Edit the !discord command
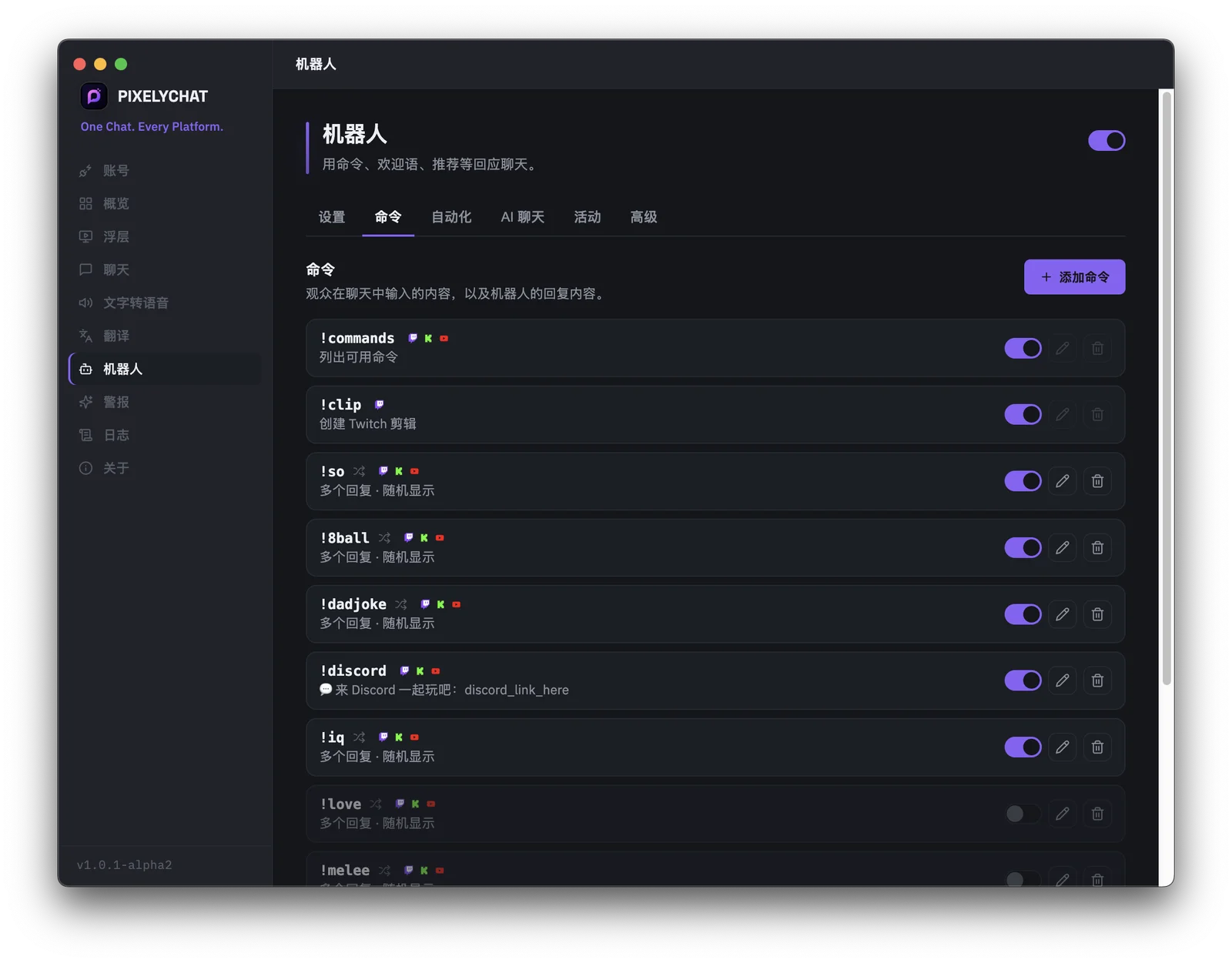The image size is (1232, 963). (1062, 680)
